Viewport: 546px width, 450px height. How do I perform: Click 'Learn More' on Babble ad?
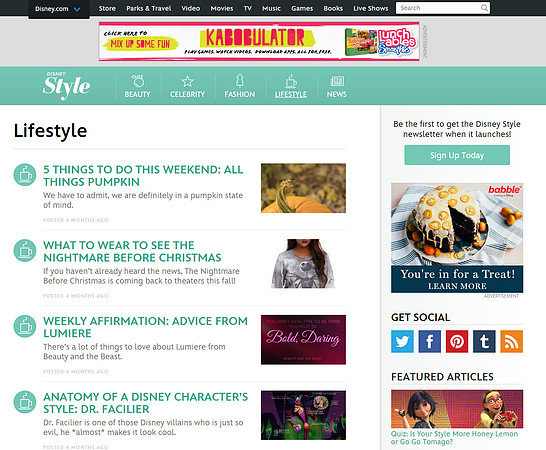coord(457,286)
